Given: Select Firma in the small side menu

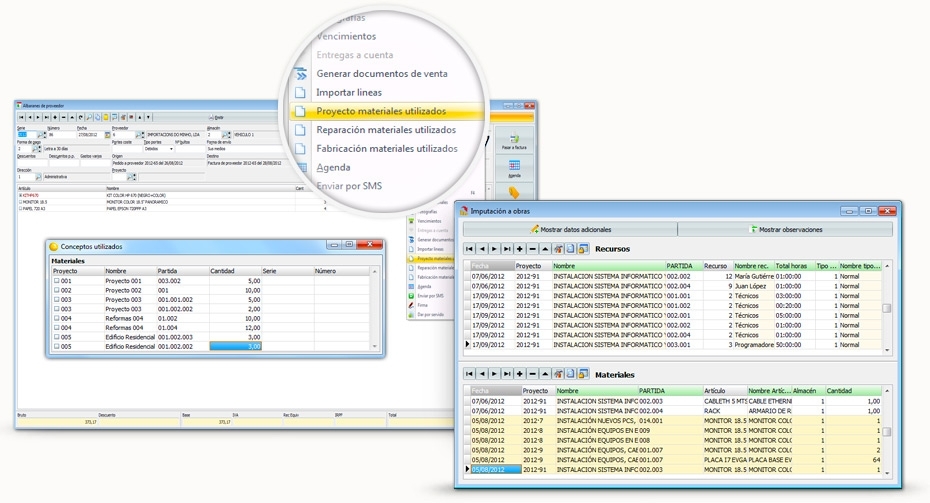Looking at the screenshot, I should (423, 305).
